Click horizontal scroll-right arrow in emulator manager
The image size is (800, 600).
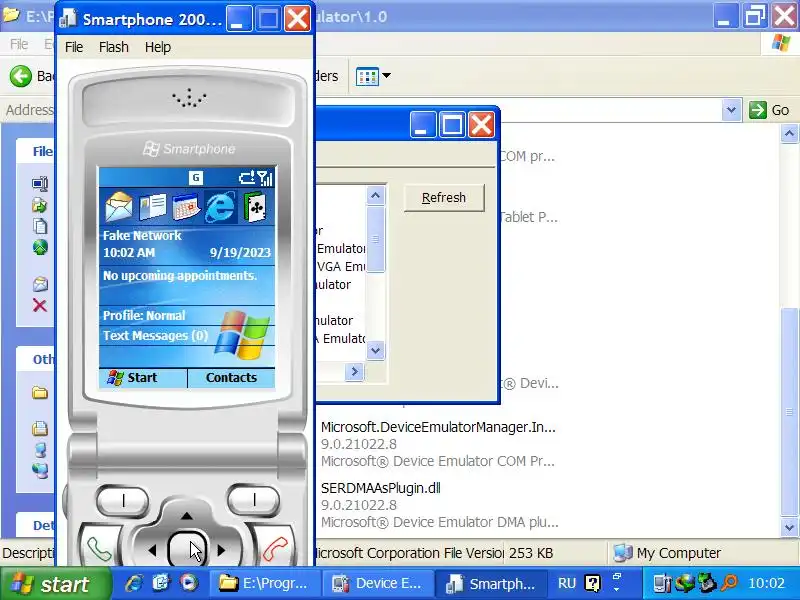pyautogui.click(x=355, y=372)
